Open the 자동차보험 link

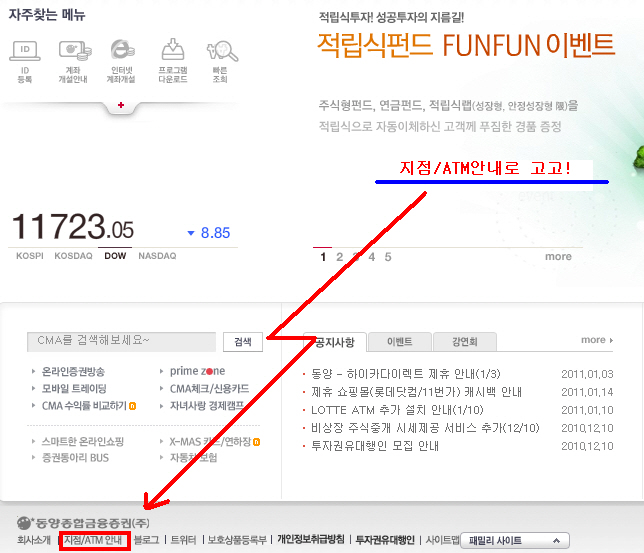(x=193, y=458)
